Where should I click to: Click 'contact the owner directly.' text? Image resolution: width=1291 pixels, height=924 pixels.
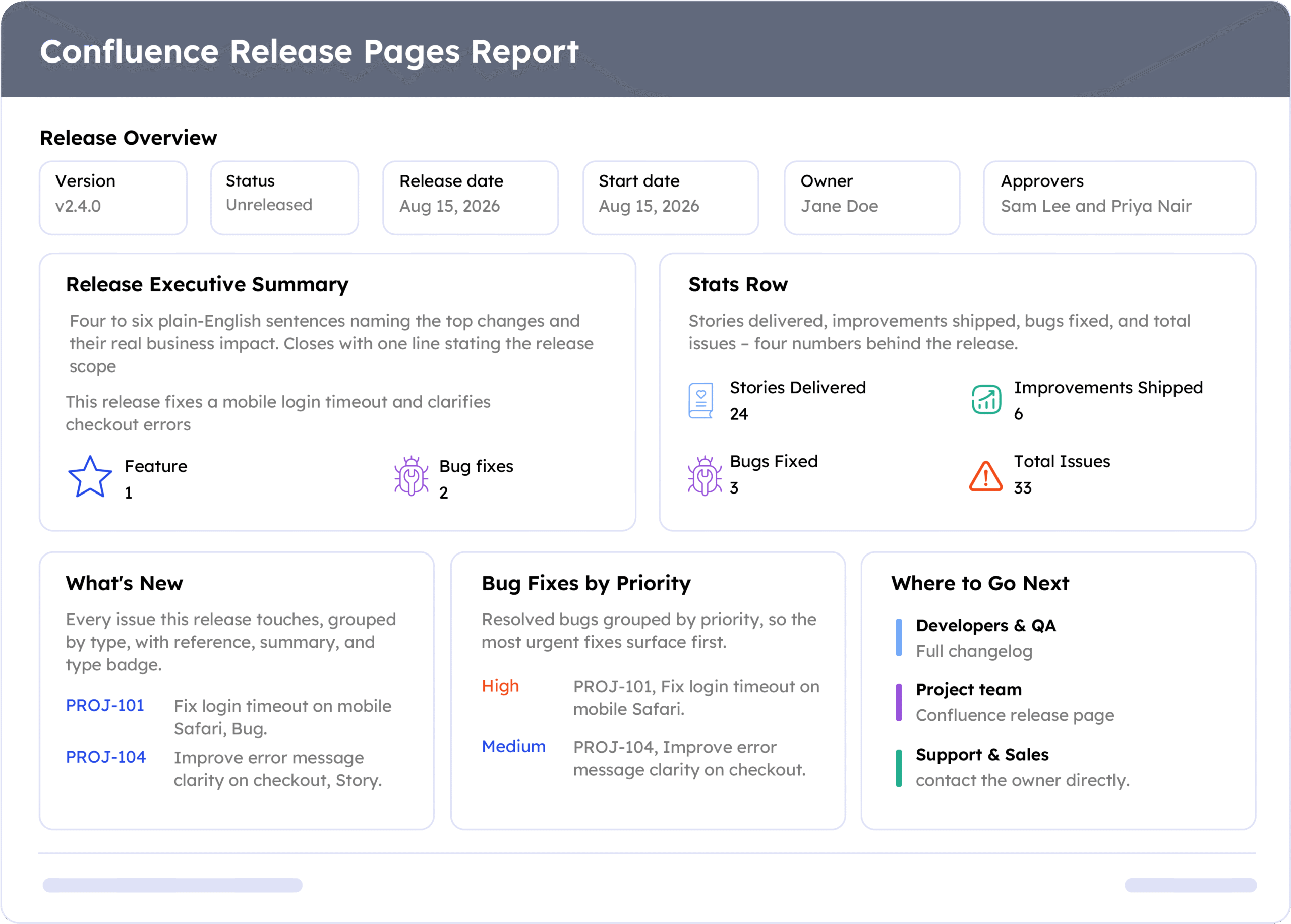coord(1023,781)
